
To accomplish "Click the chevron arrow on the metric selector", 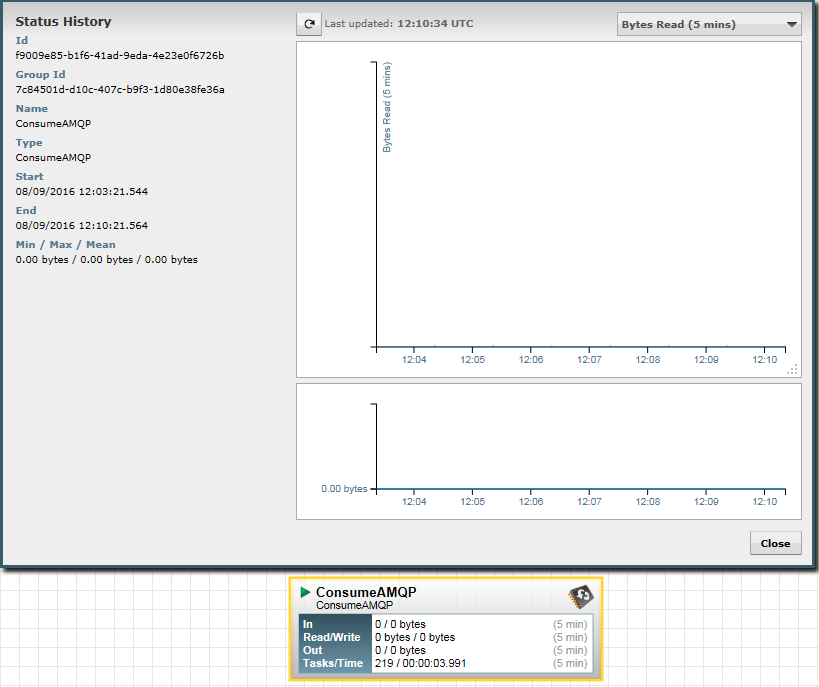I will (791, 23).
